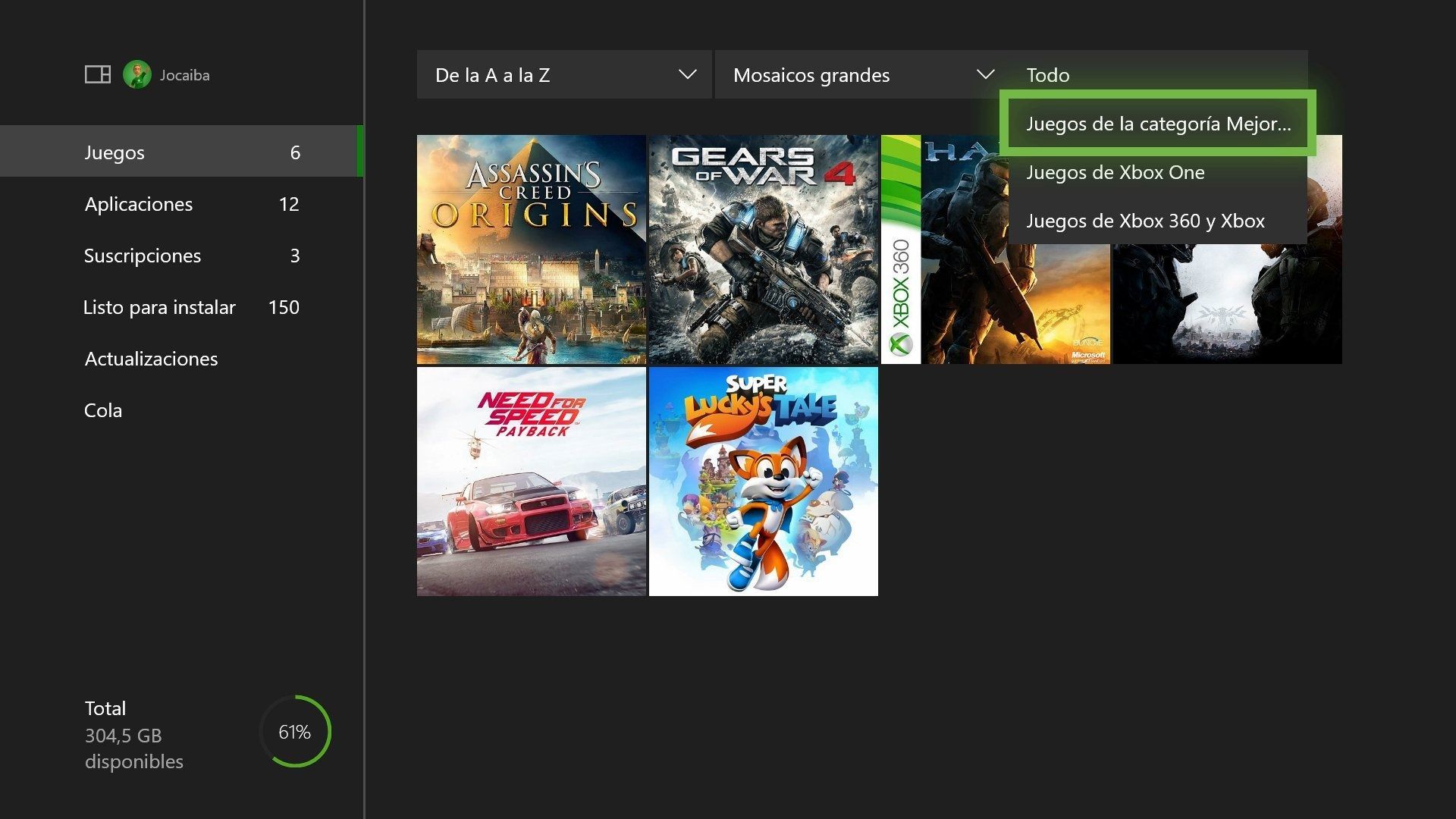
Task: Open the Gears of War 4 tile
Action: tap(763, 249)
